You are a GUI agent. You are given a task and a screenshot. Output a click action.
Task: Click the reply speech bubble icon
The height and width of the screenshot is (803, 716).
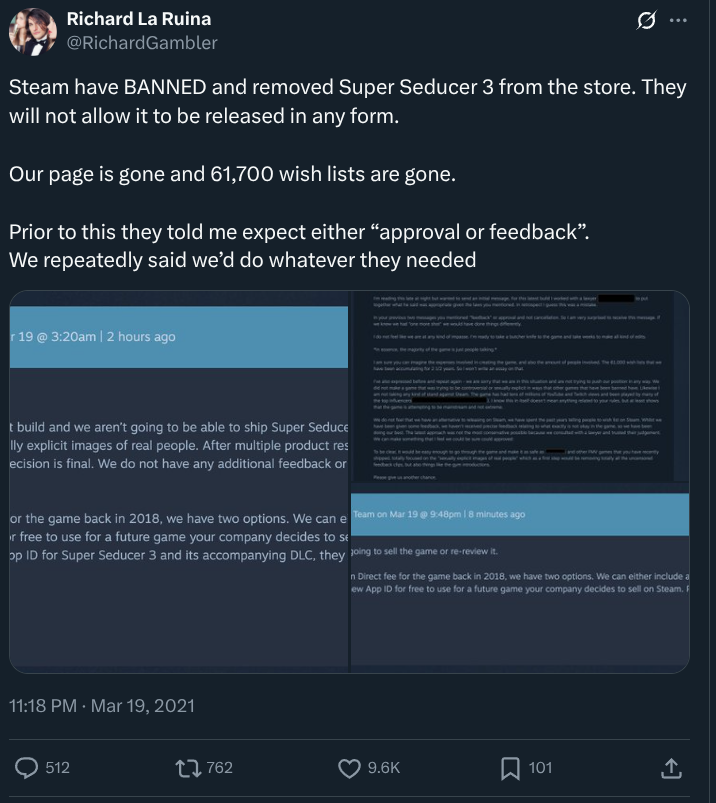[26, 768]
